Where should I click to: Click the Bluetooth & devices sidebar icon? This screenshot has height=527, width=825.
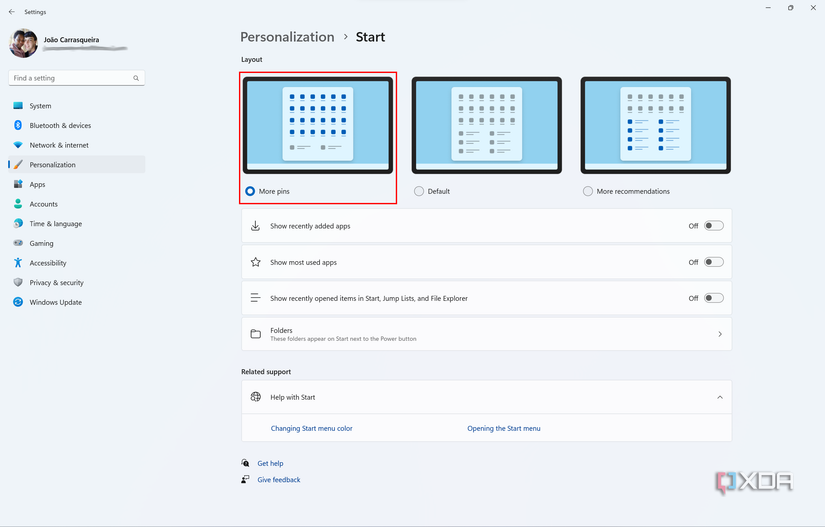pyautogui.click(x=18, y=126)
